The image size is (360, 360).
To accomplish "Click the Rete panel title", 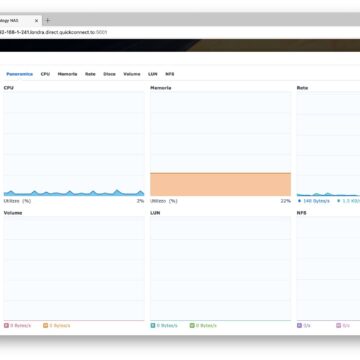I will pyautogui.click(x=302, y=88).
